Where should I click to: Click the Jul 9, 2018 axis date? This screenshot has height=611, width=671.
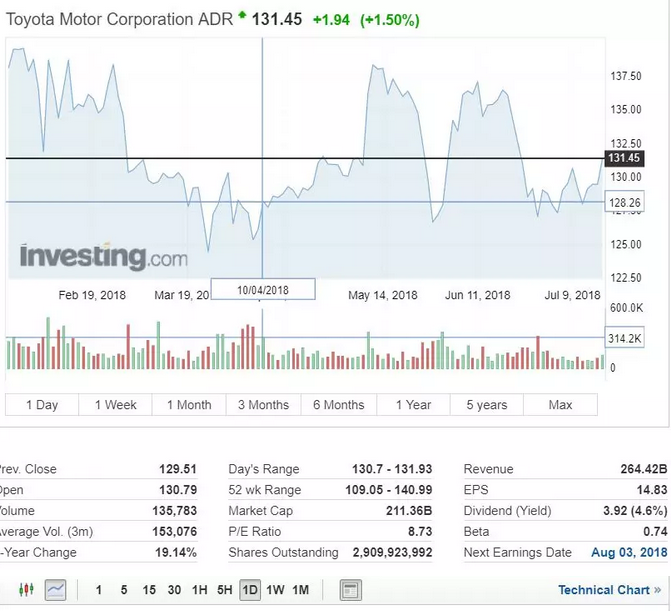(x=573, y=295)
